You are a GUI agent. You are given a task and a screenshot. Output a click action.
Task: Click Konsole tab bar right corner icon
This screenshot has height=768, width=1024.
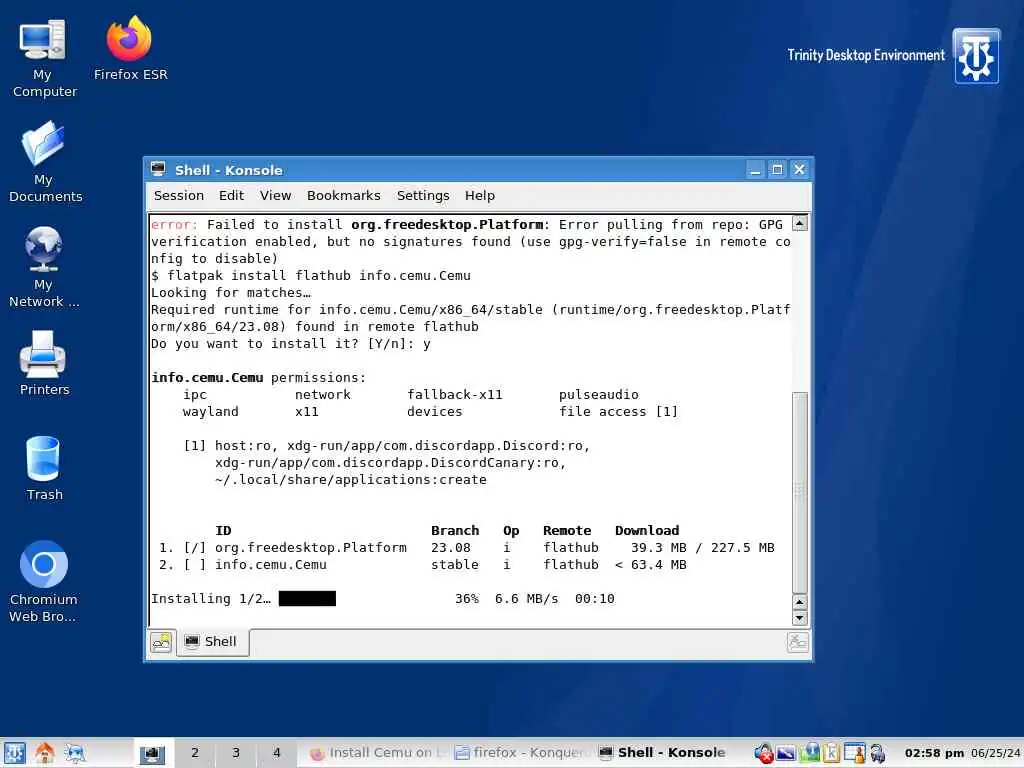pyautogui.click(x=798, y=643)
